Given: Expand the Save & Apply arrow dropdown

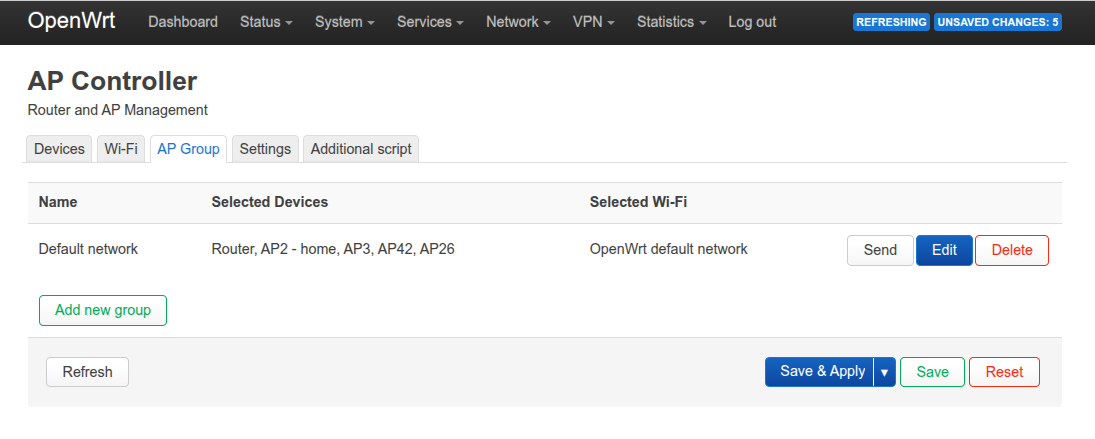Looking at the screenshot, I should (x=884, y=372).
